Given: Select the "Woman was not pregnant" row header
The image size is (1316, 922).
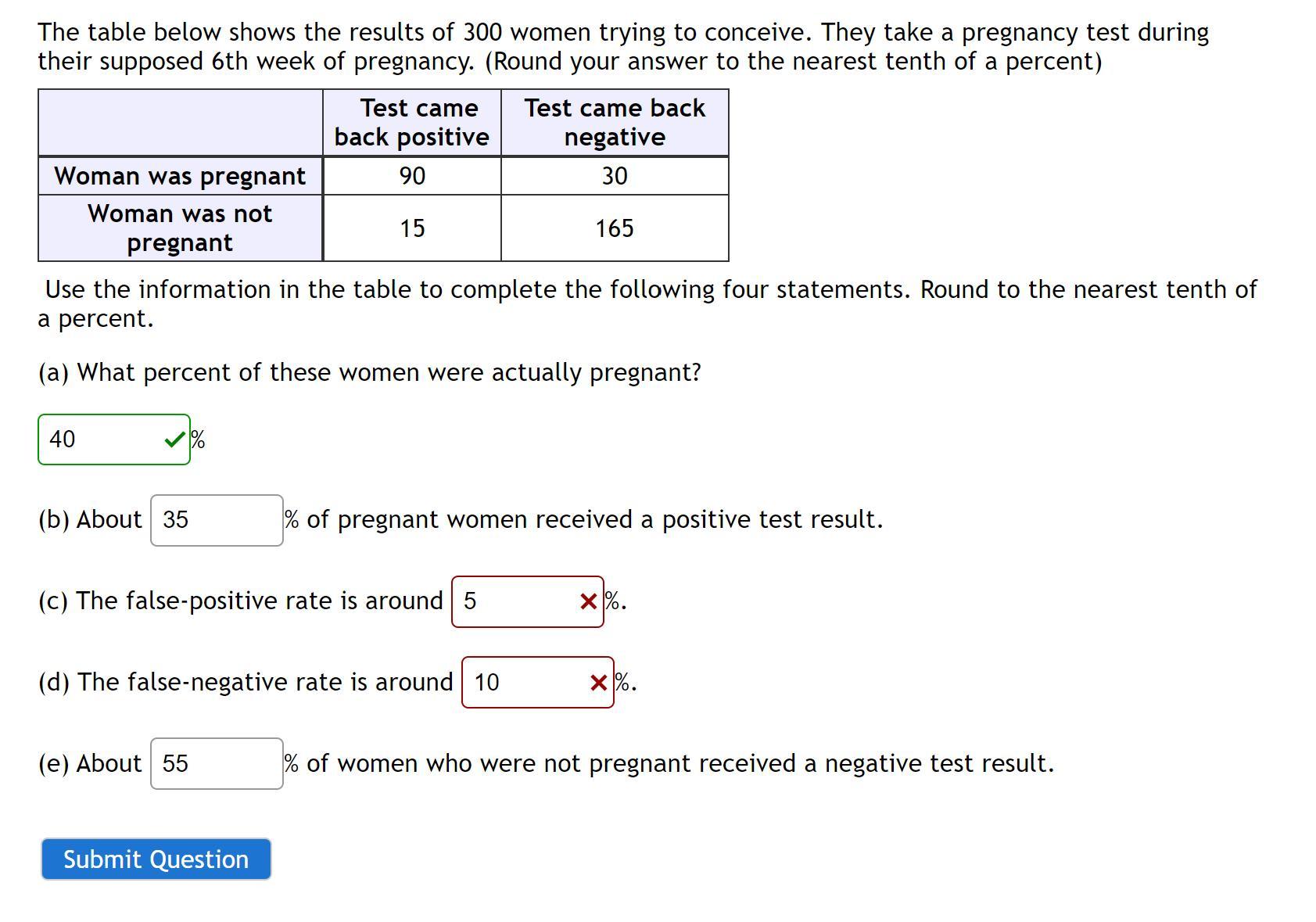Looking at the screenshot, I should click(180, 228).
